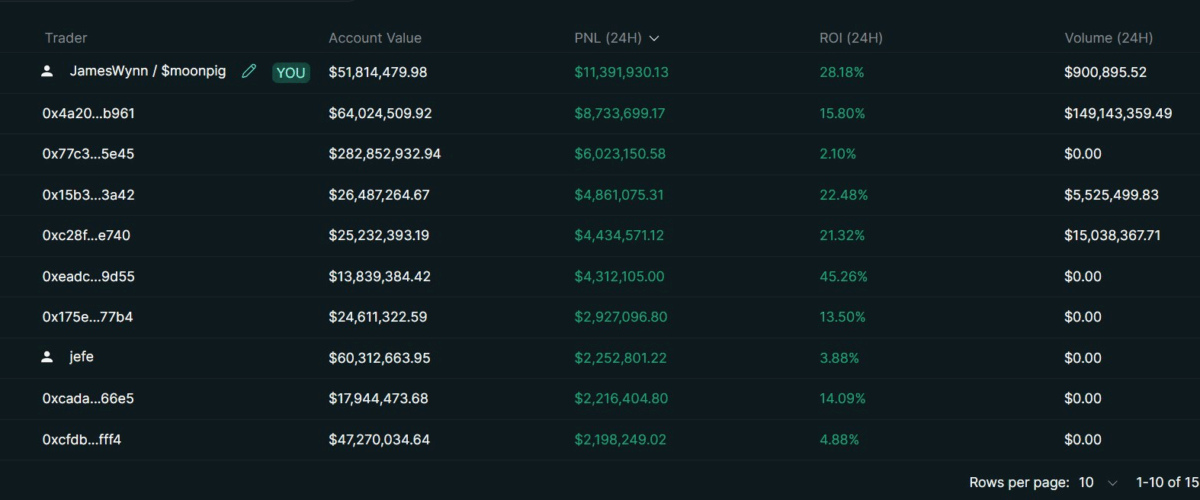Toggle PNL (24H) sort order arrow
This screenshot has width=1200, height=500.
654,38
